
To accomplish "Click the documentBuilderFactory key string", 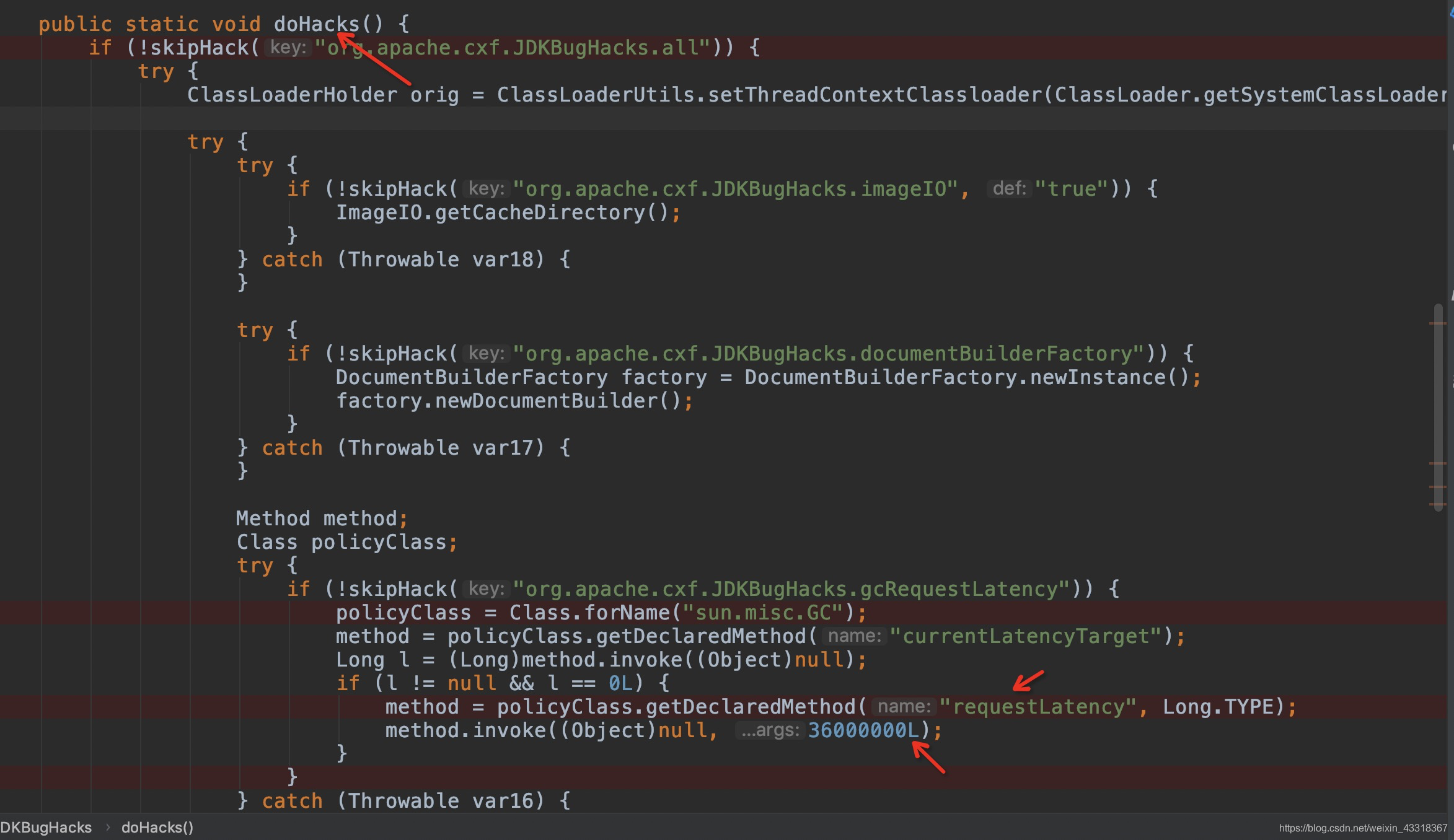I will click(829, 354).
